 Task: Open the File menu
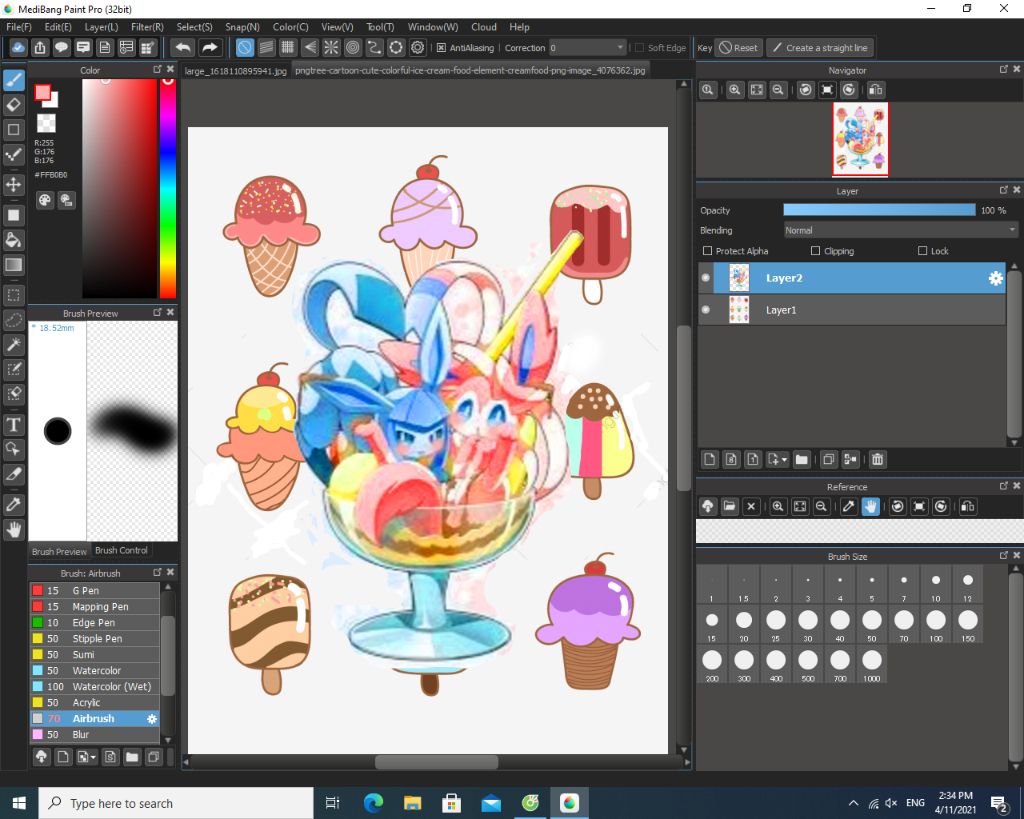[18, 27]
